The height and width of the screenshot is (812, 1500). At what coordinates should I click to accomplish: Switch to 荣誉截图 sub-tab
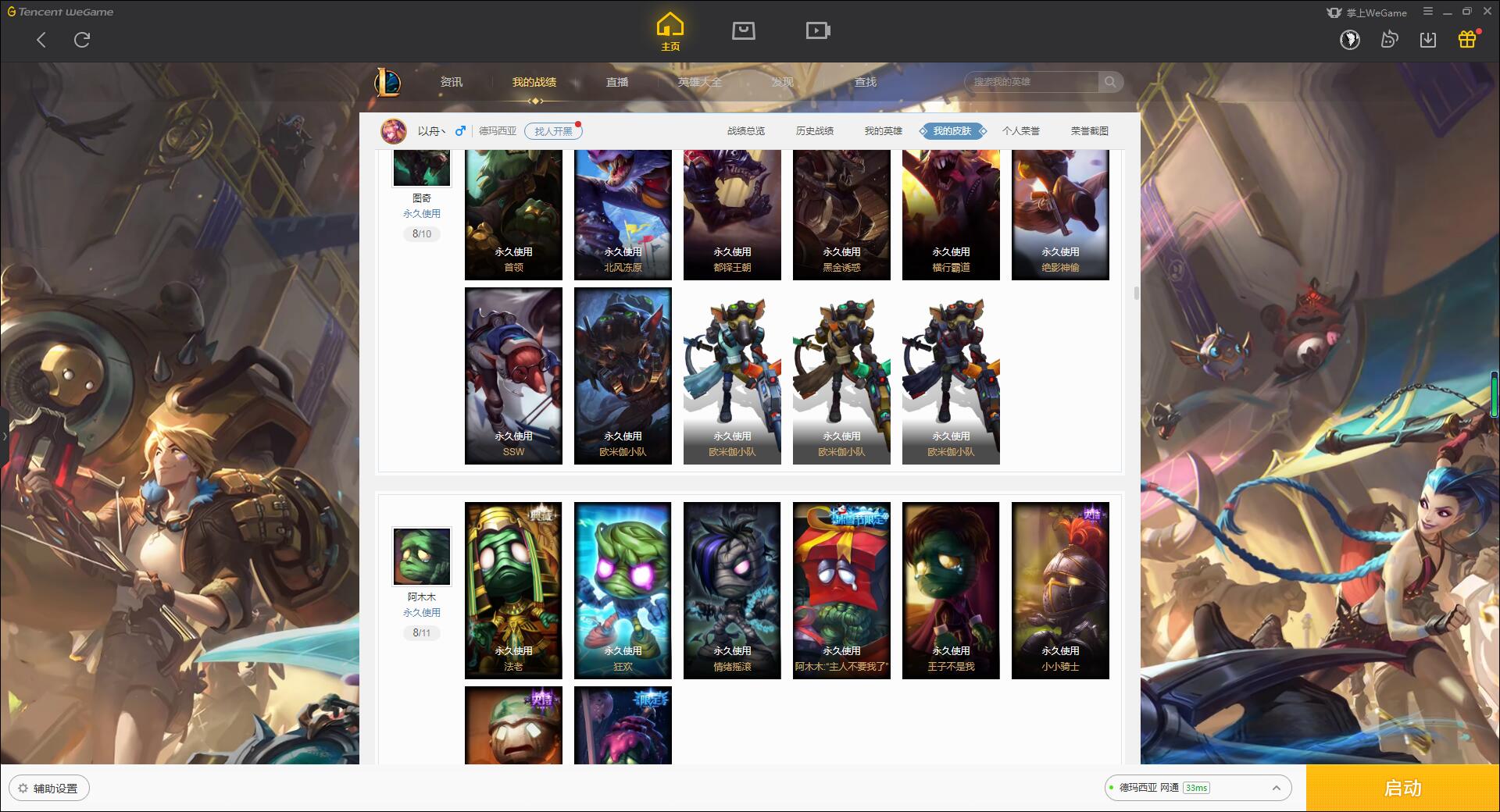point(1090,131)
